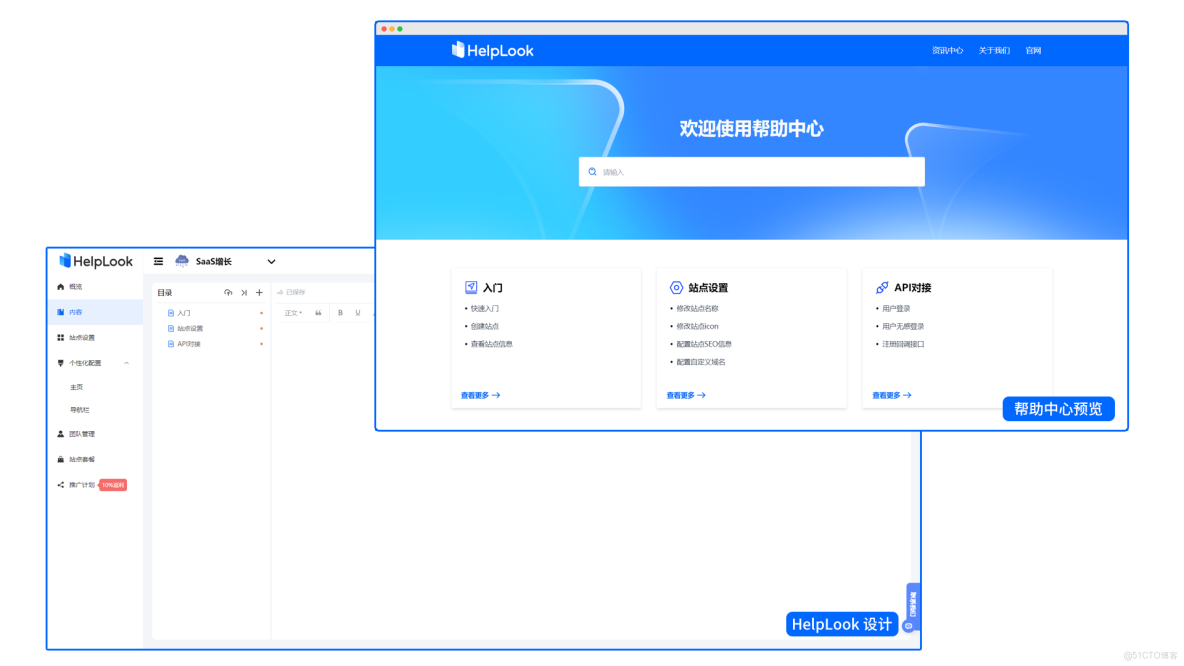Click the document icon beside 入门 in 目录
This screenshot has height=666, width=1184.
click(171, 313)
